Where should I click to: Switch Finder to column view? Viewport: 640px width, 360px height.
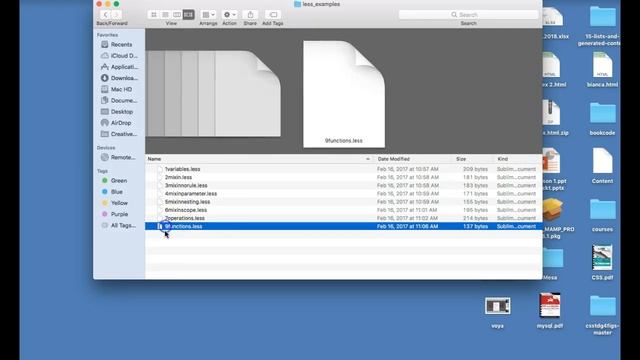tap(177, 15)
